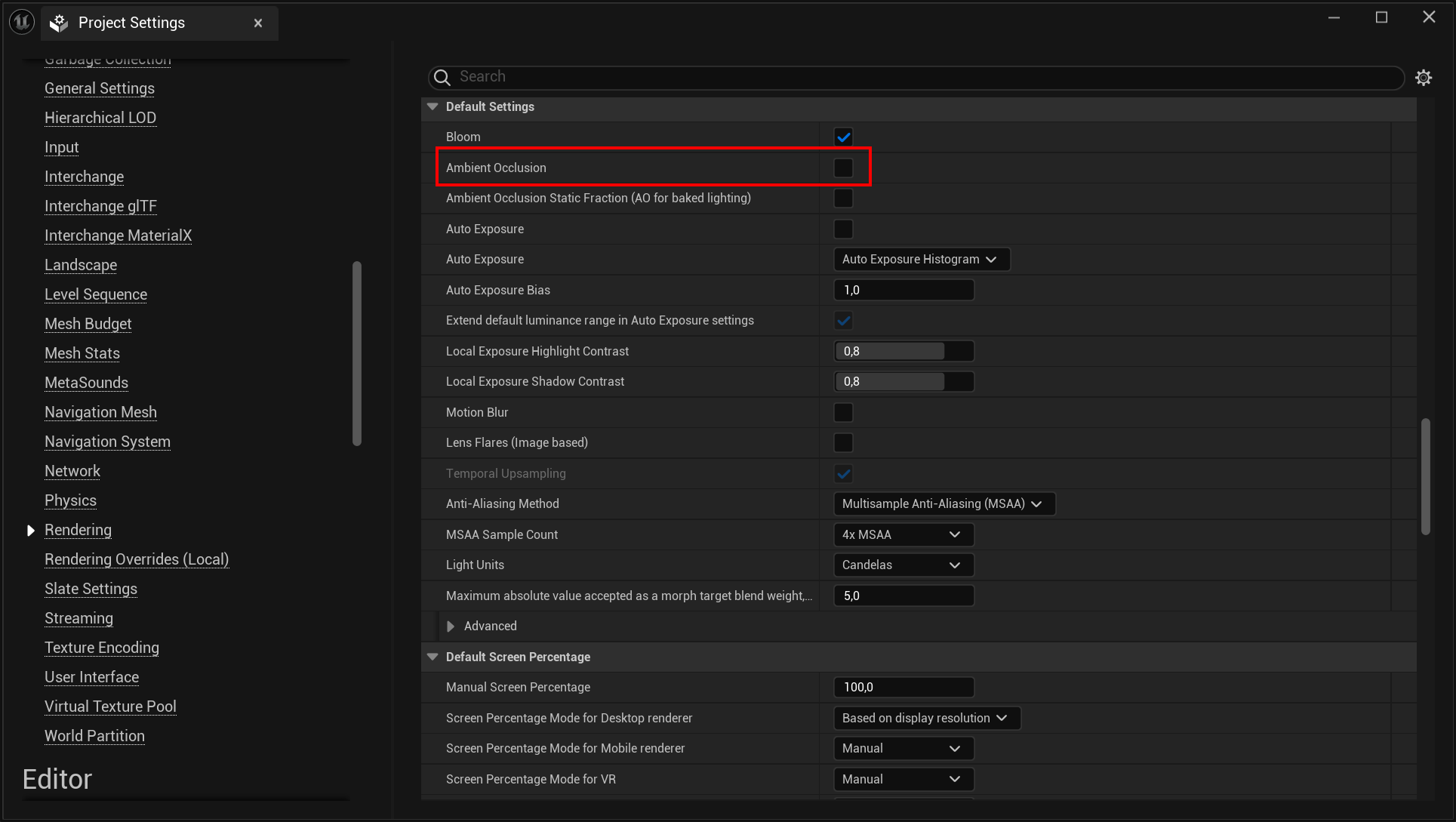The image size is (1456, 822).
Task: Expand the Advanced section
Action: (x=451, y=626)
